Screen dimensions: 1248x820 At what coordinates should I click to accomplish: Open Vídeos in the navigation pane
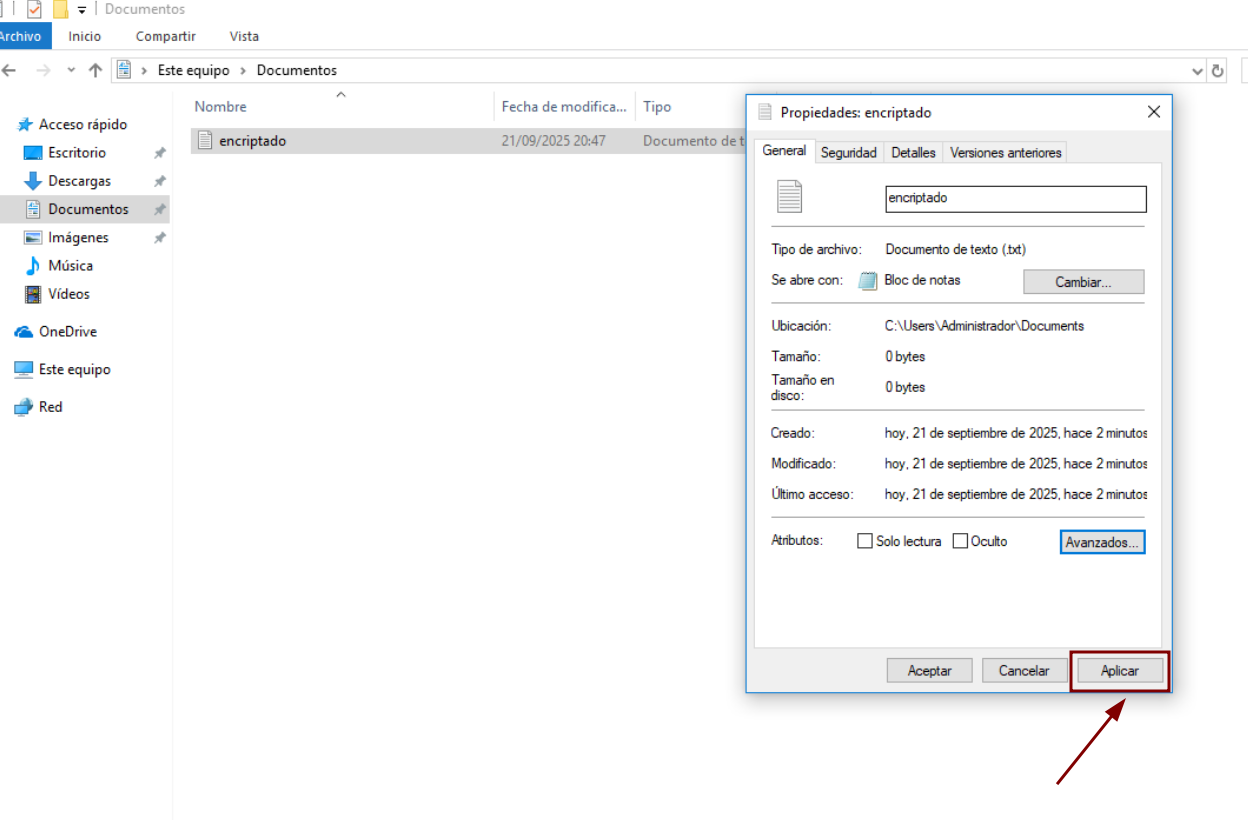[x=69, y=294]
